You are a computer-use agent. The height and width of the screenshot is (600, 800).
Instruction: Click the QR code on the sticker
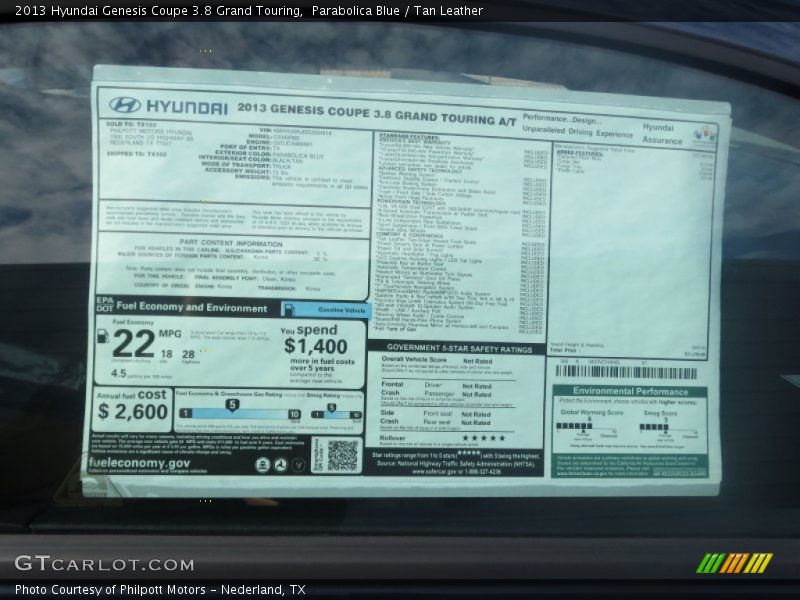click(342, 455)
